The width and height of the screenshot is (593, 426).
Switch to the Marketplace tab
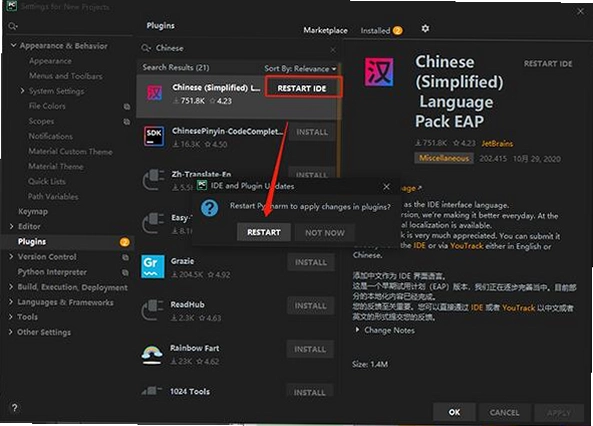(x=325, y=30)
